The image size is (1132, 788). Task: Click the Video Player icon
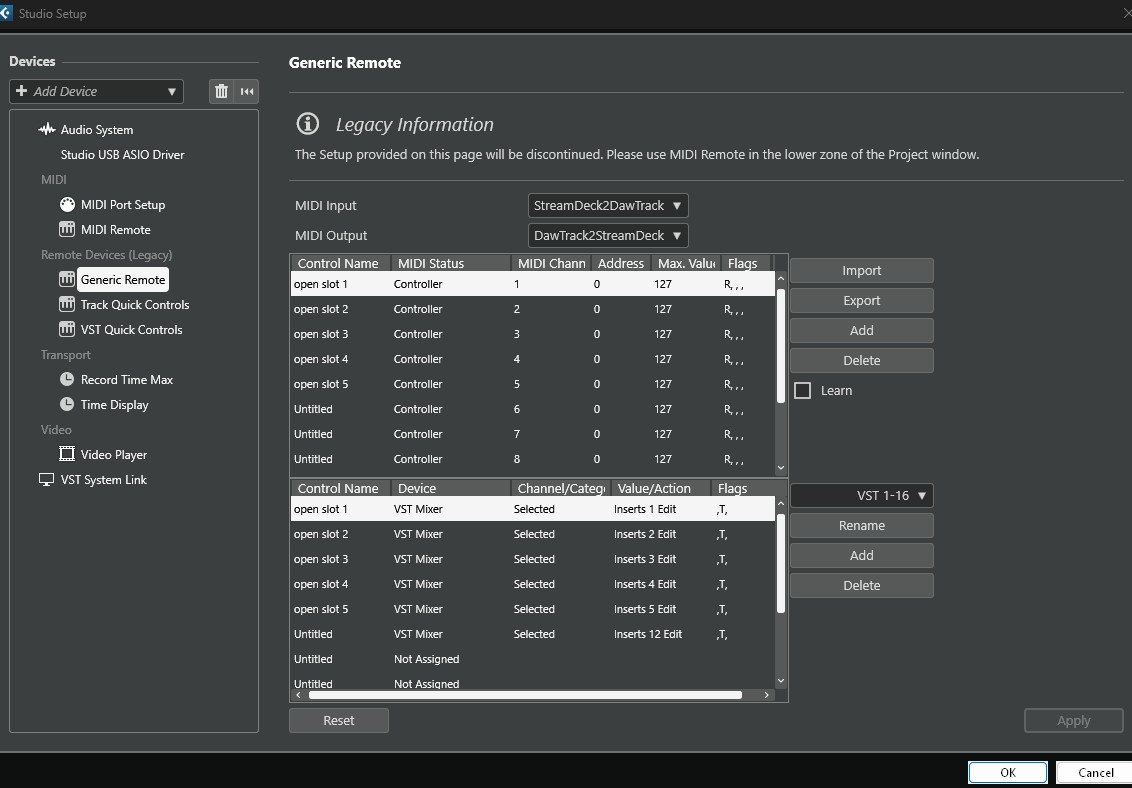[67, 455]
